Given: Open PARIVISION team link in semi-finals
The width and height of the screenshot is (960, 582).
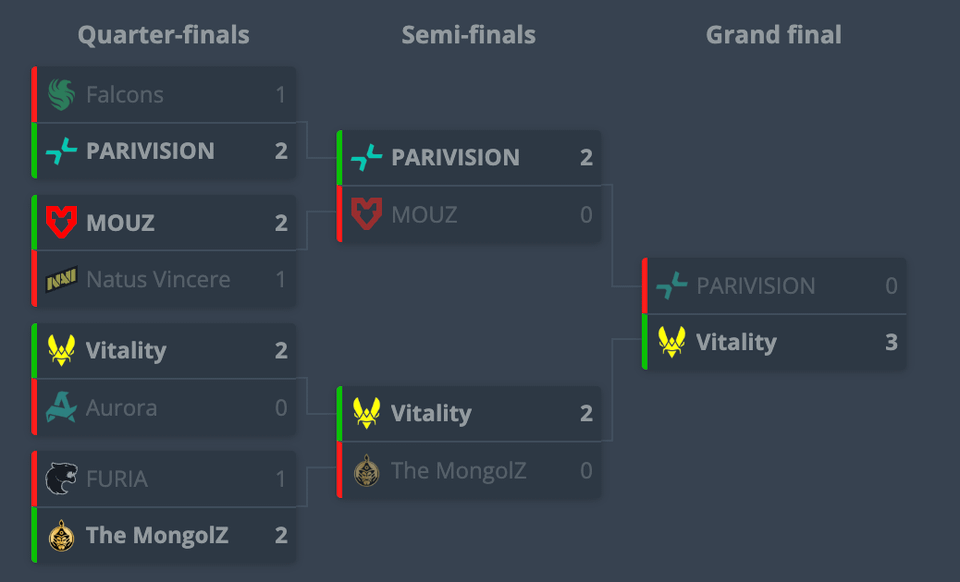Looking at the screenshot, I should pos(455,157).
